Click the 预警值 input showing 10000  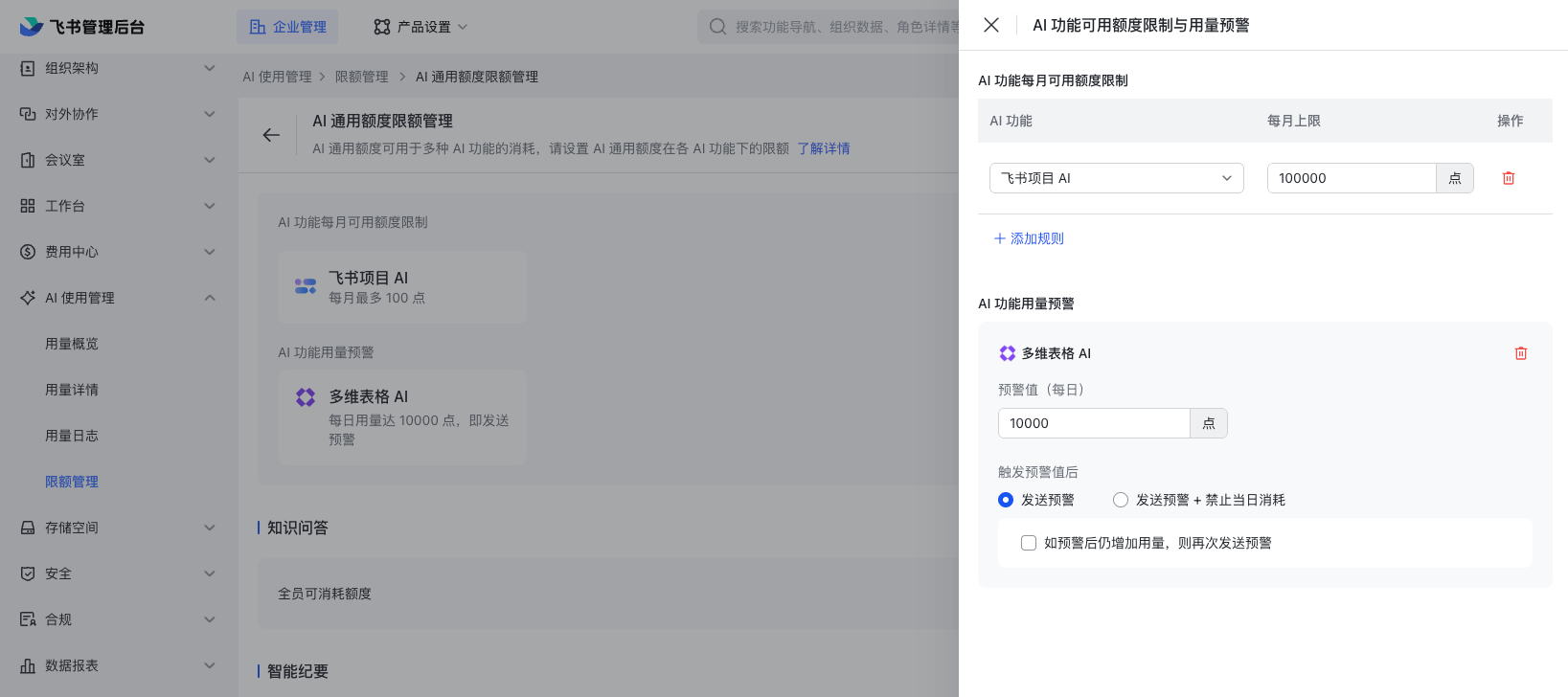click(1094, 423)
